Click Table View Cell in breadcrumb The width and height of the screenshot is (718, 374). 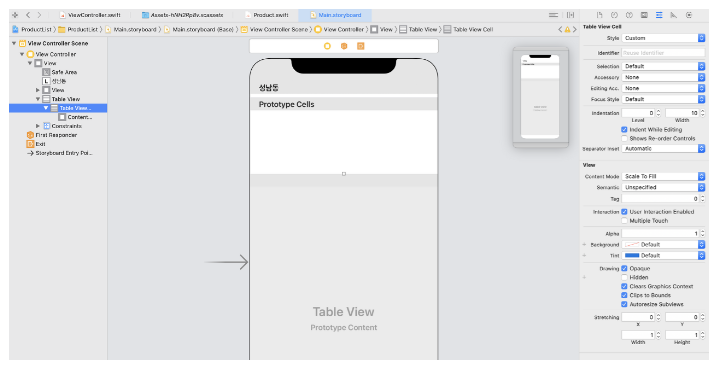click(468, 29)
